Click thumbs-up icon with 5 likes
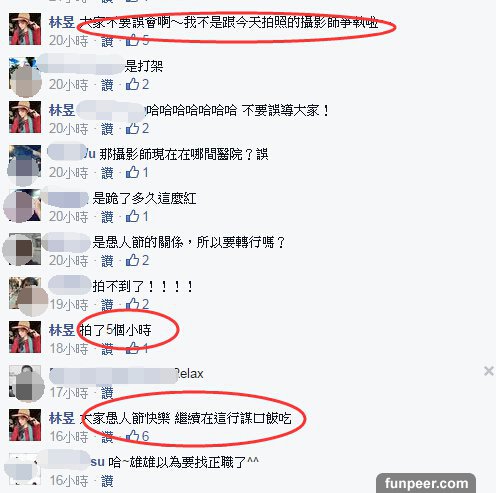 [x=132, y=40]
